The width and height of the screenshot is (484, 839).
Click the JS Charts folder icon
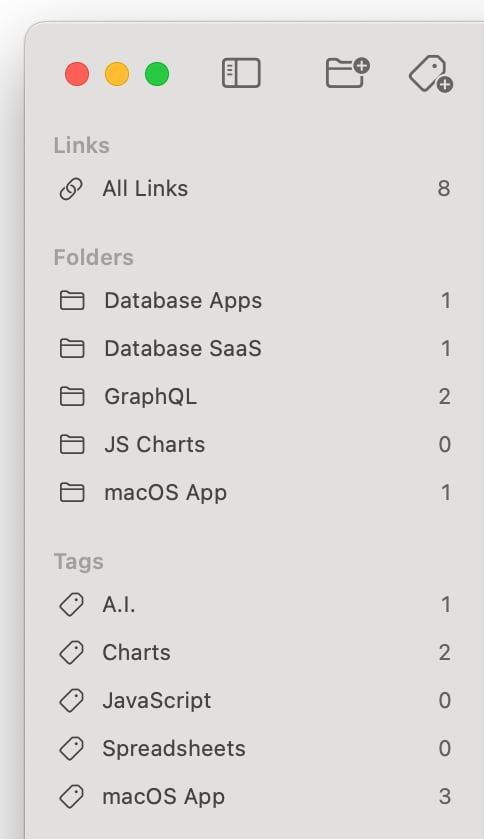pos(72,445)
